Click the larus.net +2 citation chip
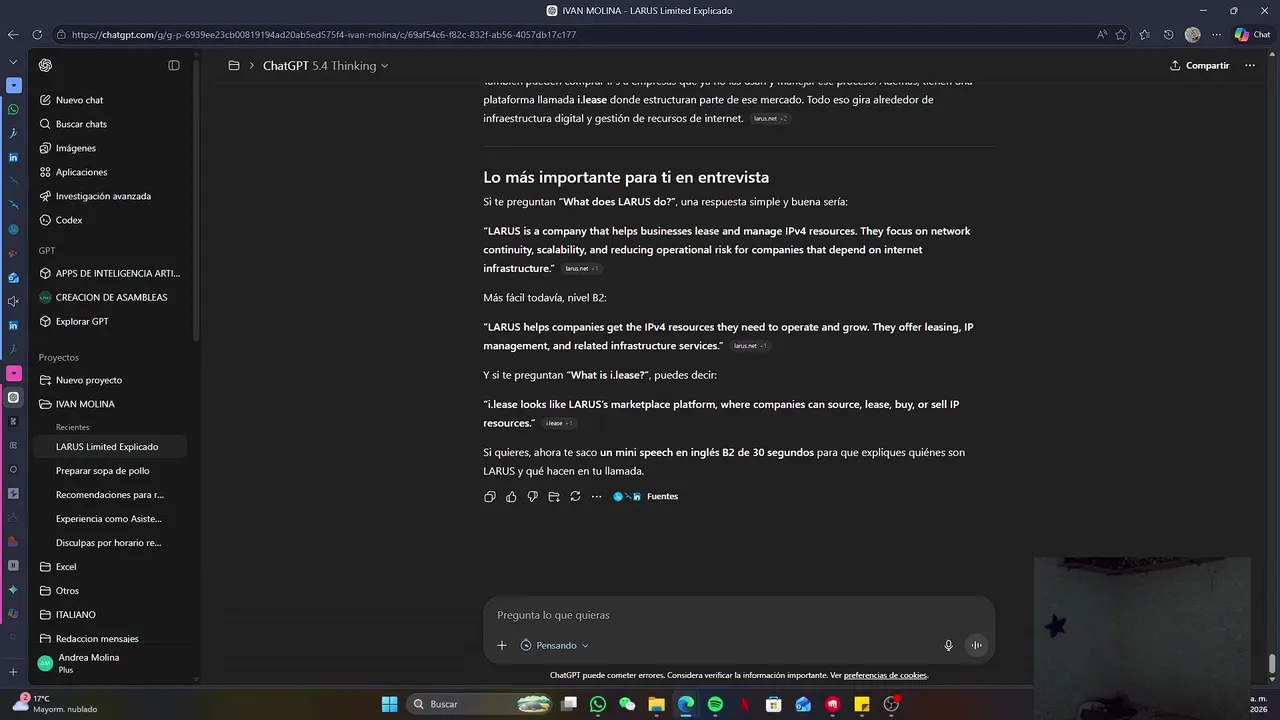Viewport: 1280px width, 720px height. click(x=771, y=118)
